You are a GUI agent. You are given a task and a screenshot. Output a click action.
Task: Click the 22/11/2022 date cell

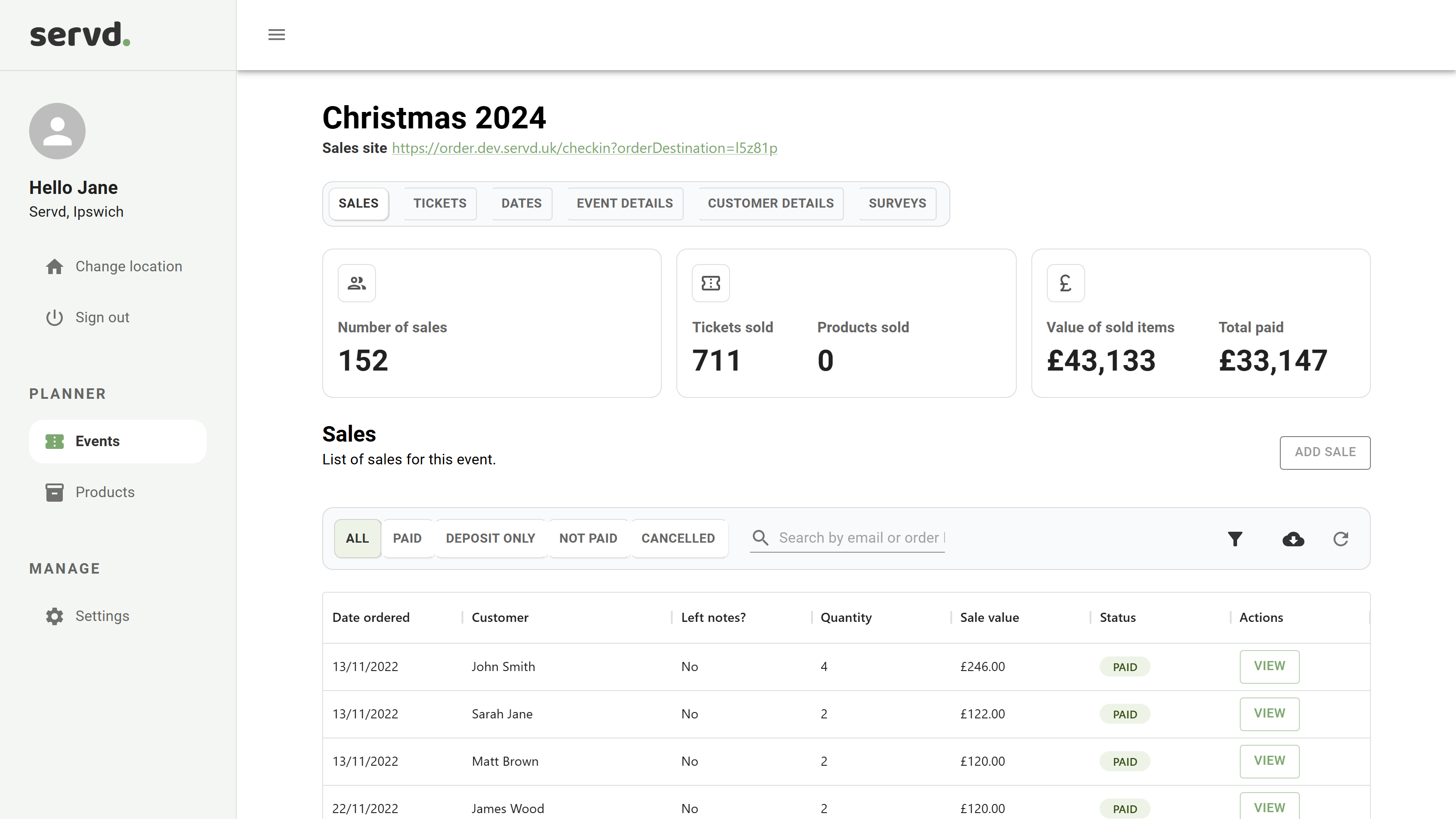point(365,809)
